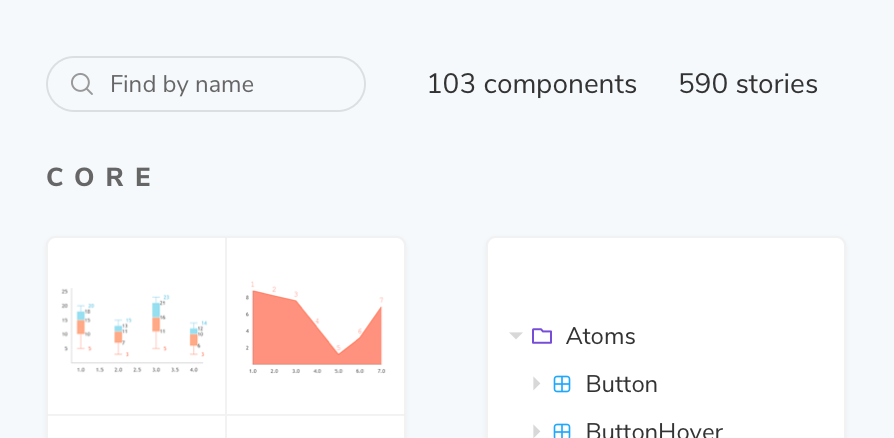Click the blue Button component grid icon
Screen dimensions: 894x438
pyautogui.click(x=562, y=384)
